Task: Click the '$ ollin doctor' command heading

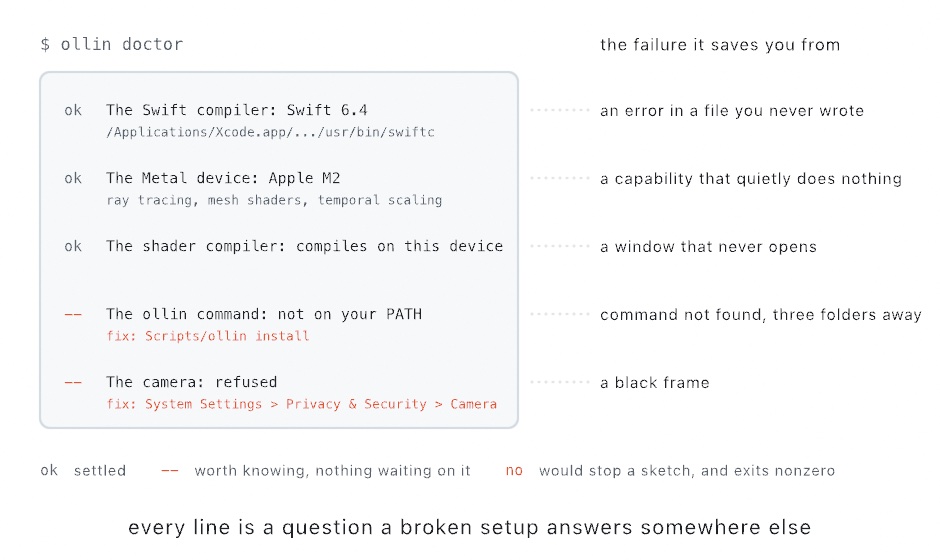Action: point(112,44)
